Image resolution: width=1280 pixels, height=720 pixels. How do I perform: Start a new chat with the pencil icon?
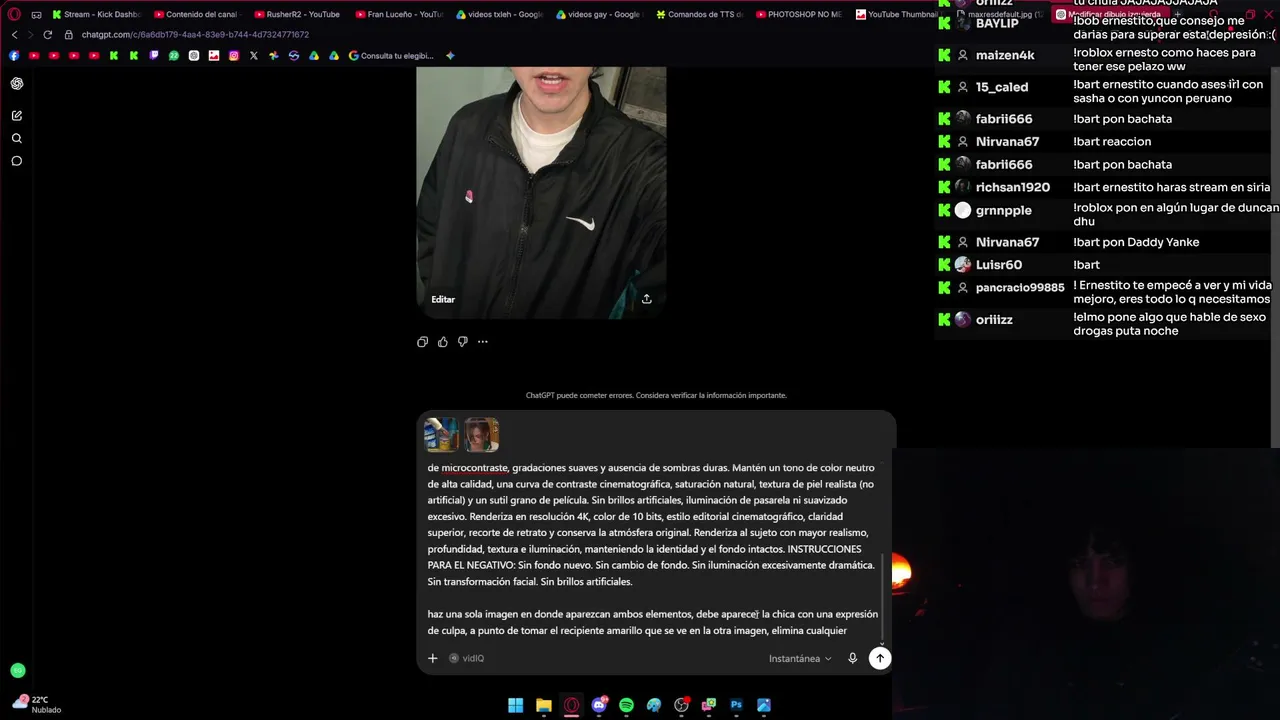(17, 116)
